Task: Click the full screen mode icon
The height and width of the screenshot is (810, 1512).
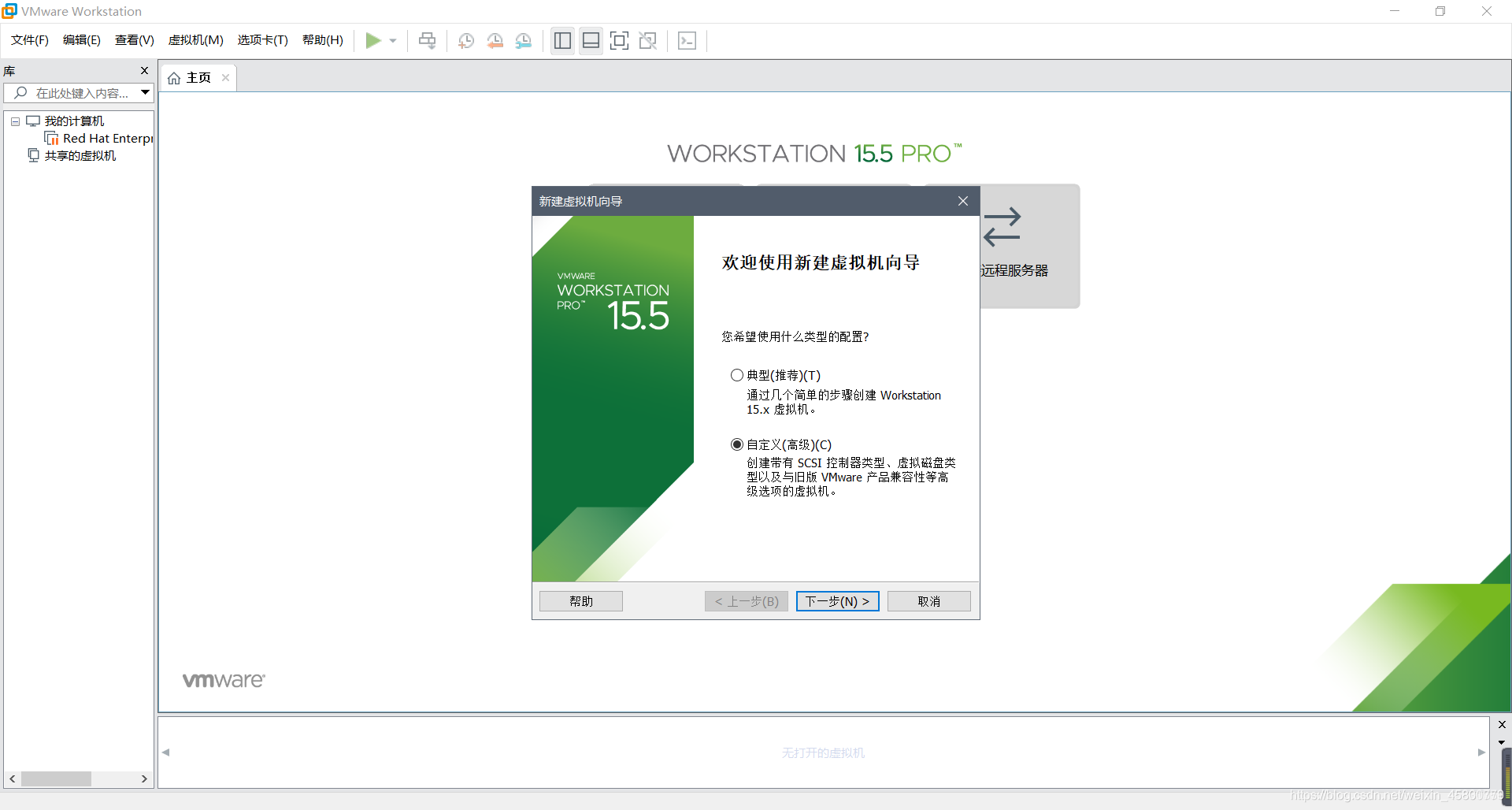Action: click(620, 40)
